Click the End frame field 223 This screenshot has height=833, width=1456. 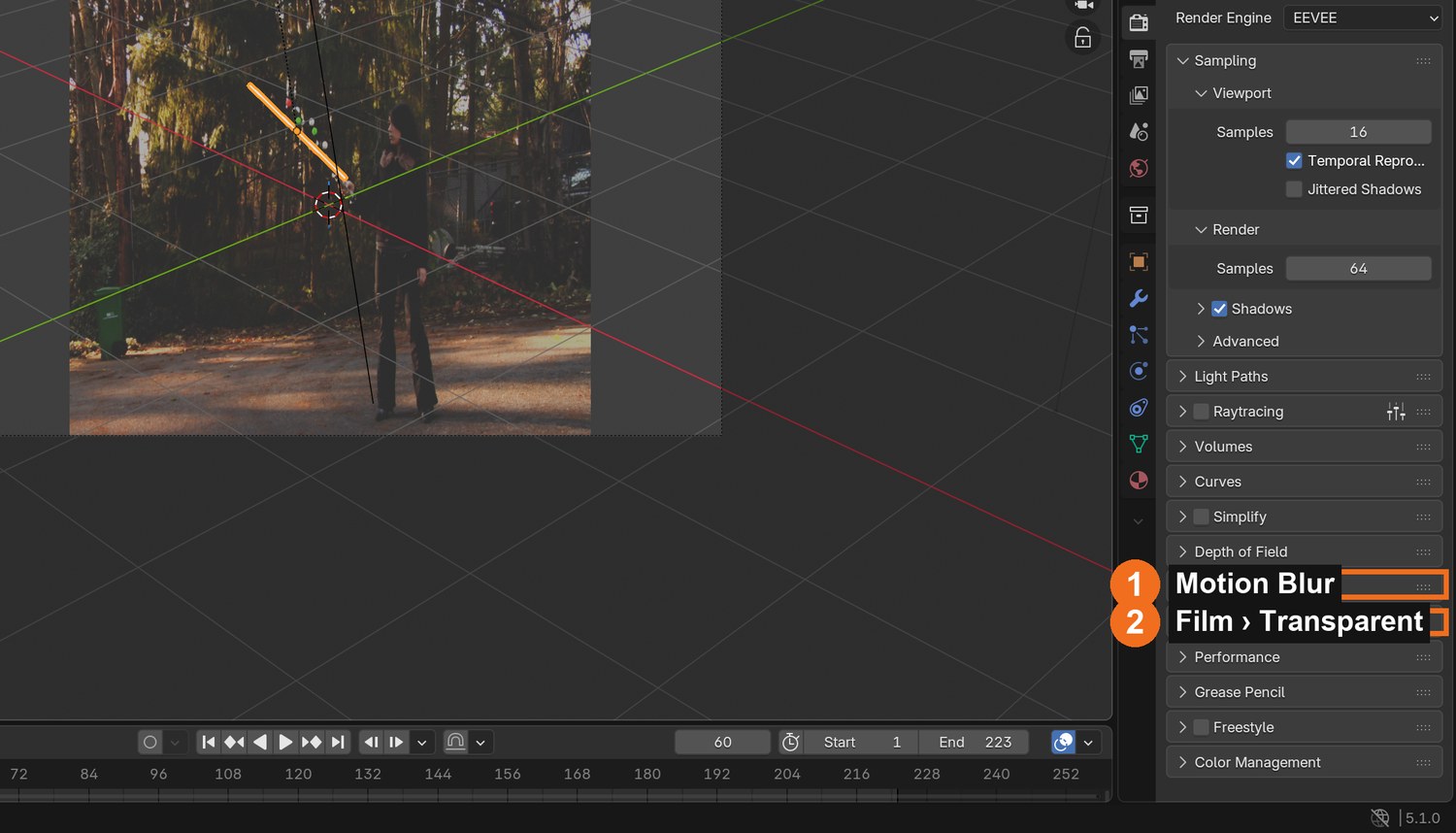click(974, 742)
